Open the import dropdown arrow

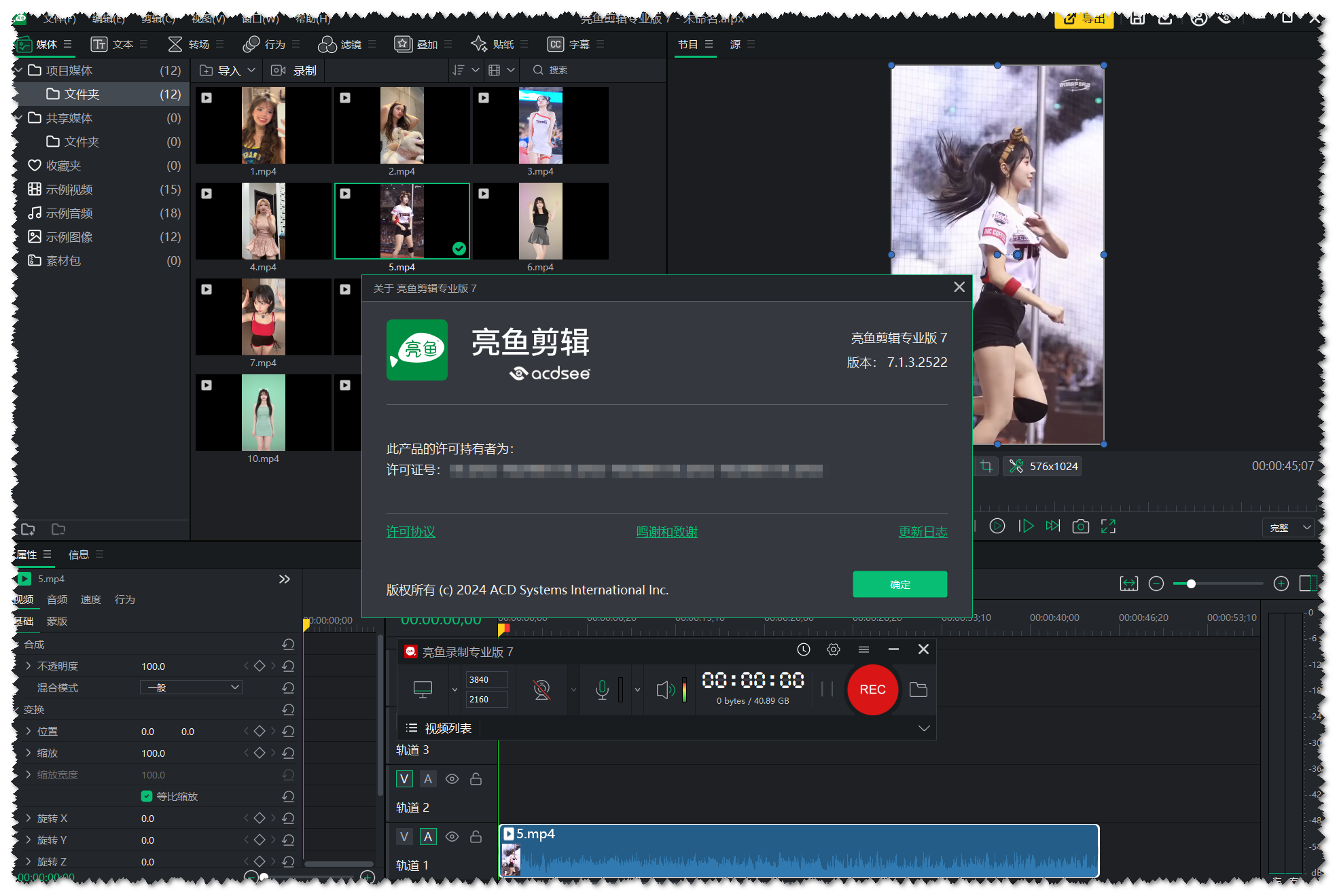coord(251,70)
